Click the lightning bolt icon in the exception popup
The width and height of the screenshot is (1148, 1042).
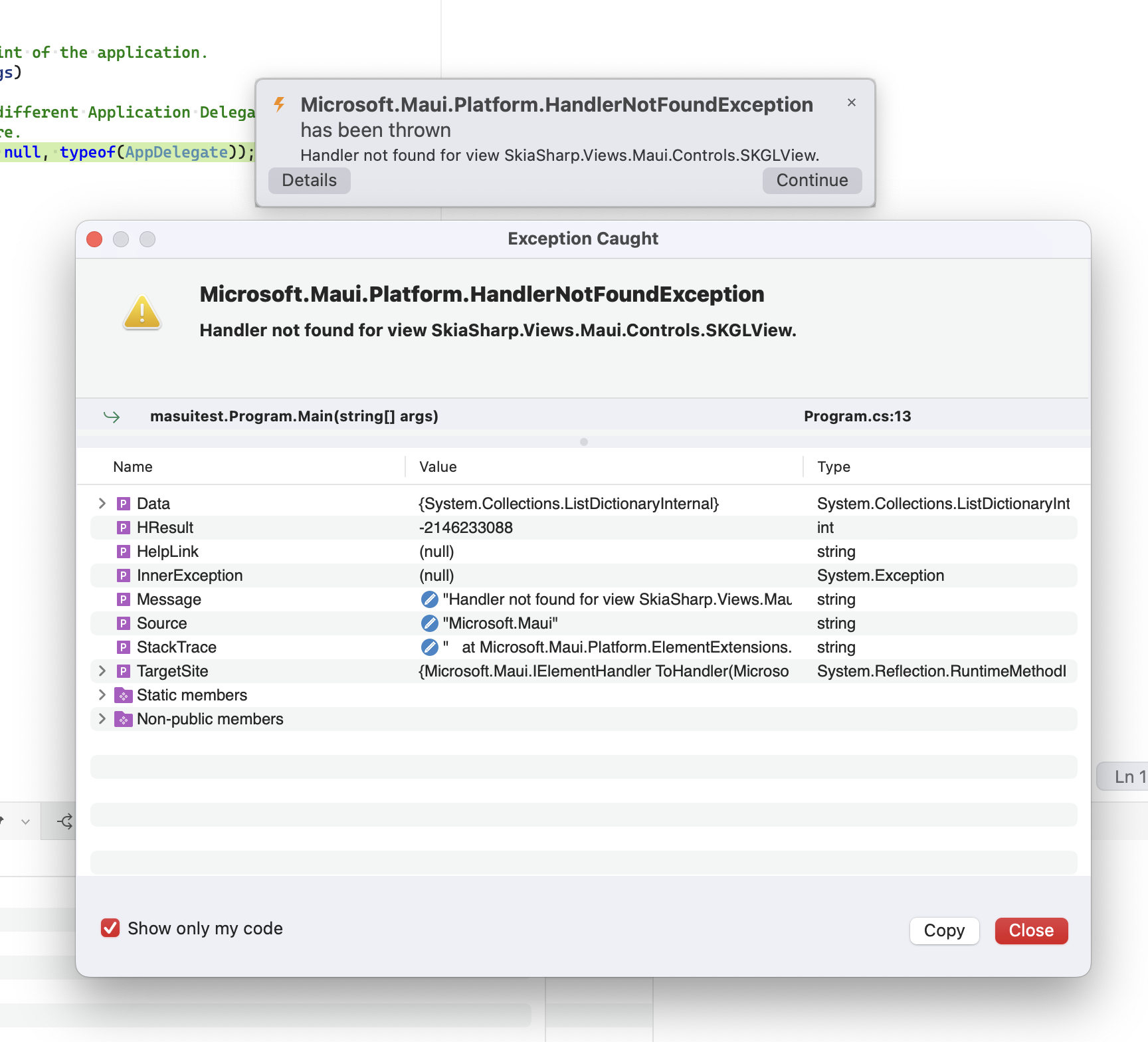coord(280,104)
